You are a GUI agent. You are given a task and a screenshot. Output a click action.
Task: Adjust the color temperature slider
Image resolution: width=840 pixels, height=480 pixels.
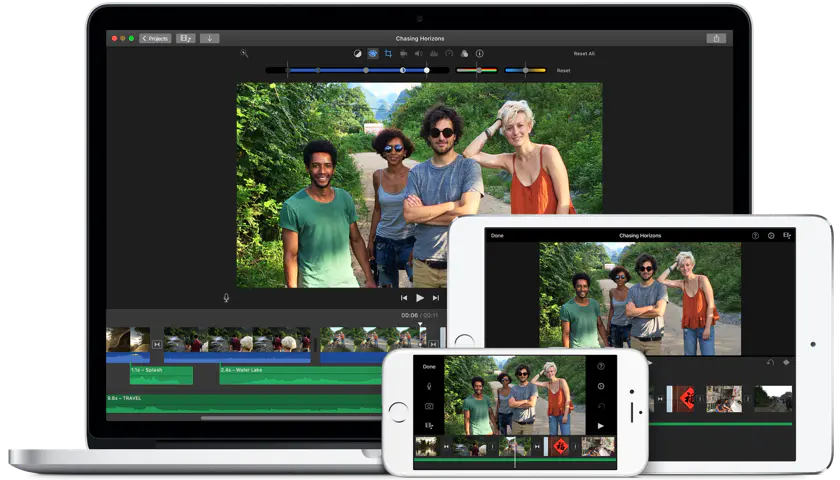pos(525,71)
